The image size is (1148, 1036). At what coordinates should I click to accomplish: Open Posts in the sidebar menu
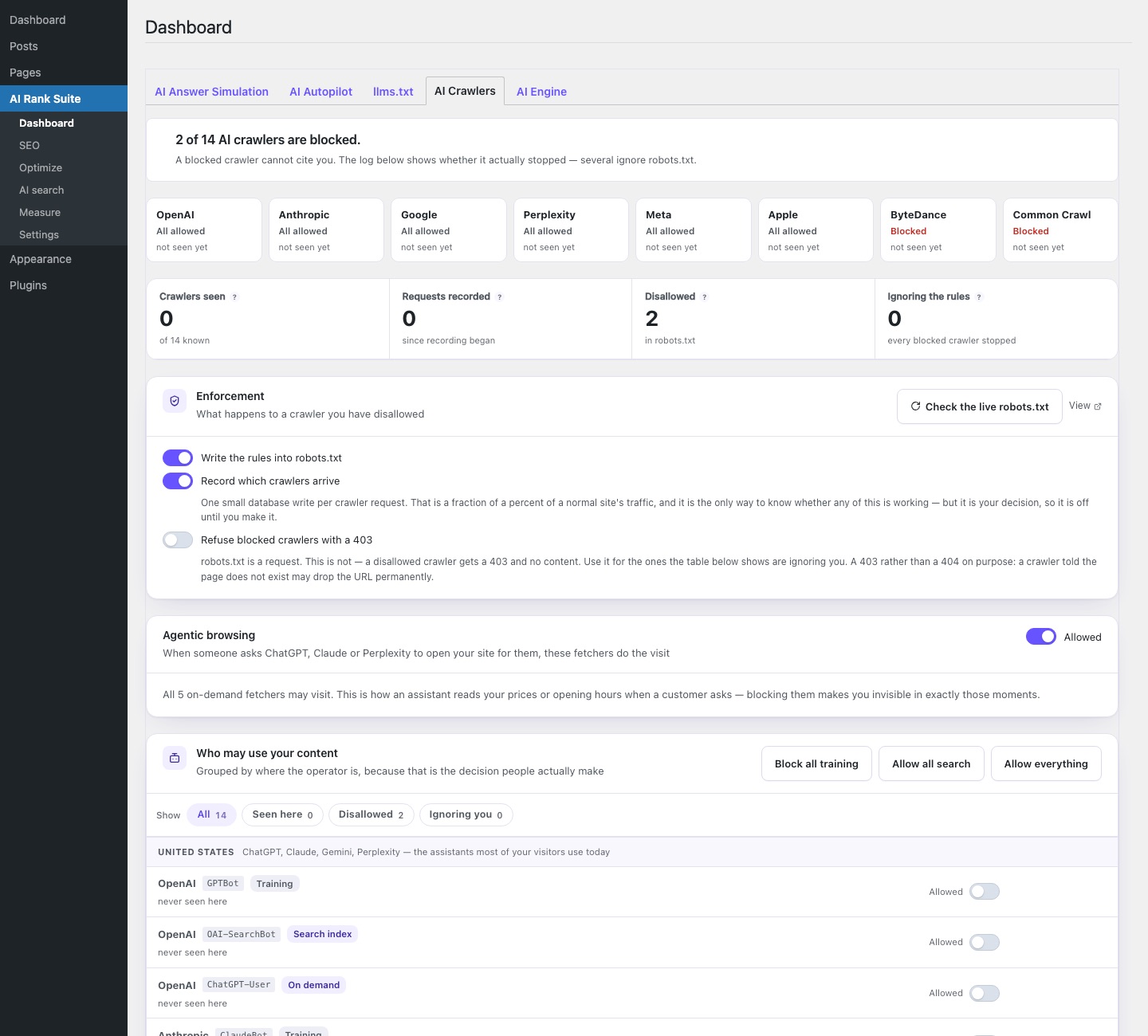tap(64, 46)
